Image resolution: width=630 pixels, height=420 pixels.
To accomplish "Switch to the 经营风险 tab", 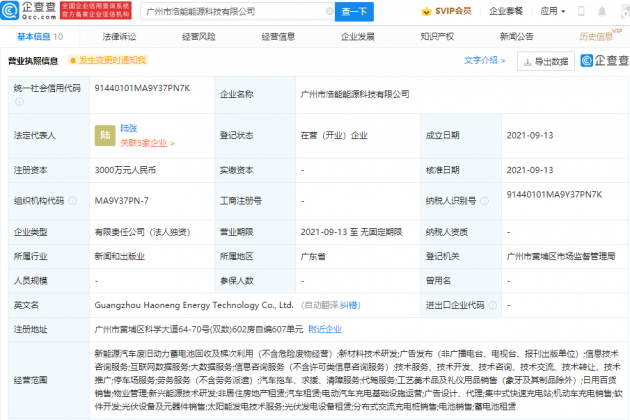I will click(199, 37).
